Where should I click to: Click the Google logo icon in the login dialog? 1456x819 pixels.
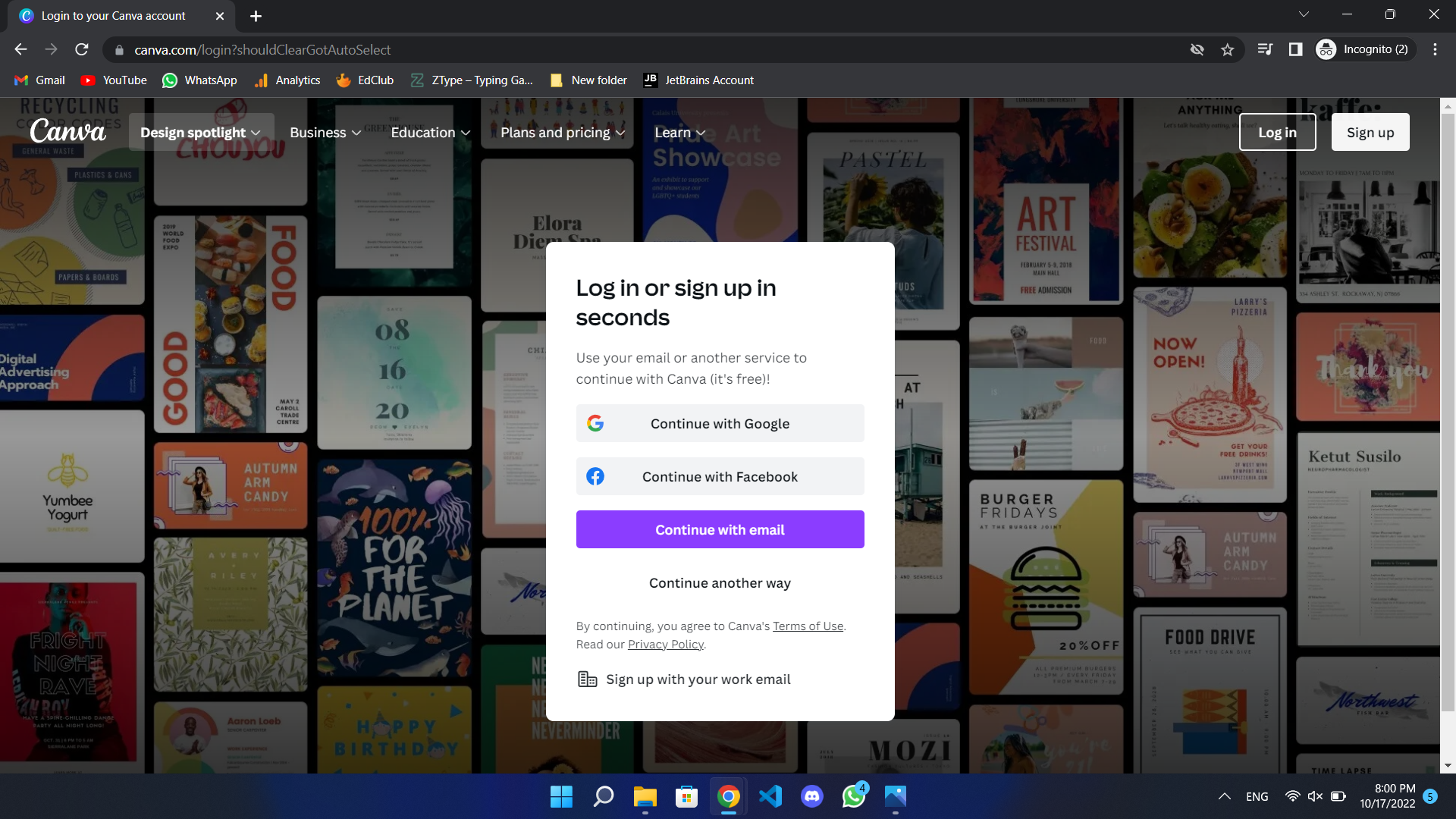coord(595,423)
